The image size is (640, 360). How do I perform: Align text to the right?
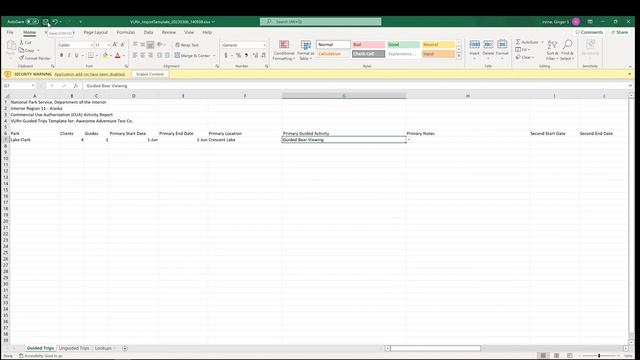click(150, 55)
